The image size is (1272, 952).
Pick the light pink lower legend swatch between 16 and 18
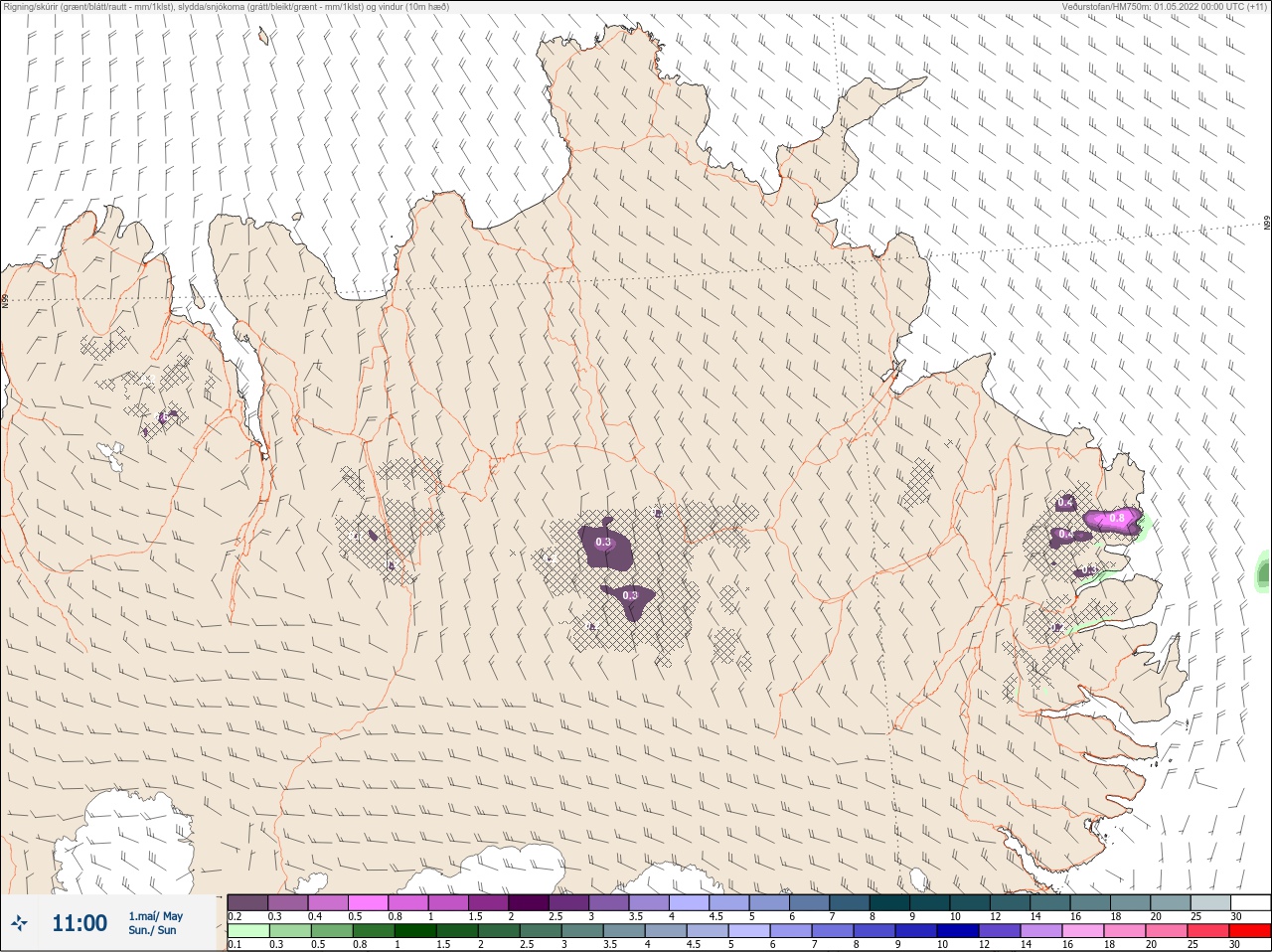pyautogui.click(x=1083, y=931)
